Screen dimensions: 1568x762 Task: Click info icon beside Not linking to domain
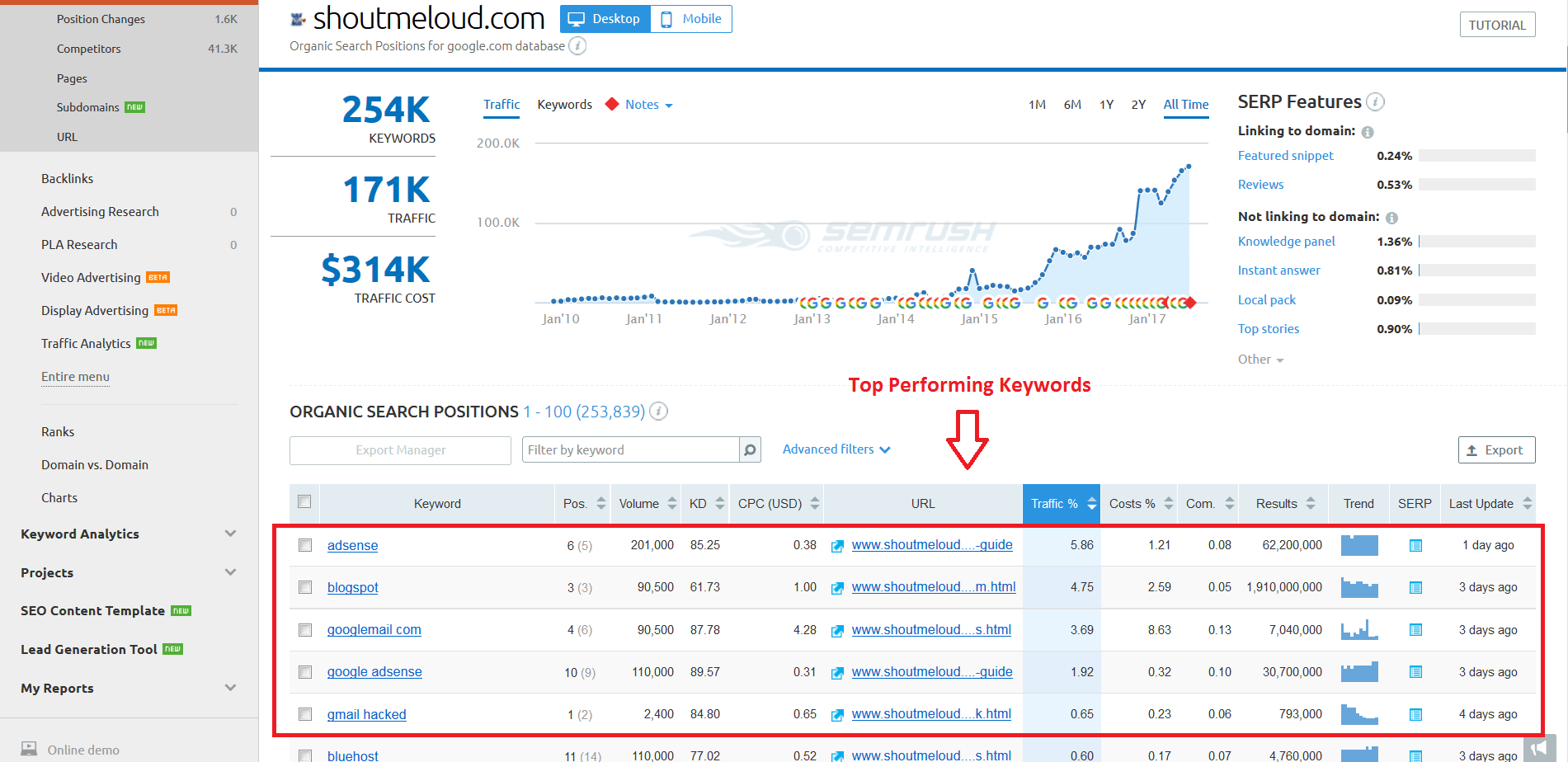[x=1391, y=218]
